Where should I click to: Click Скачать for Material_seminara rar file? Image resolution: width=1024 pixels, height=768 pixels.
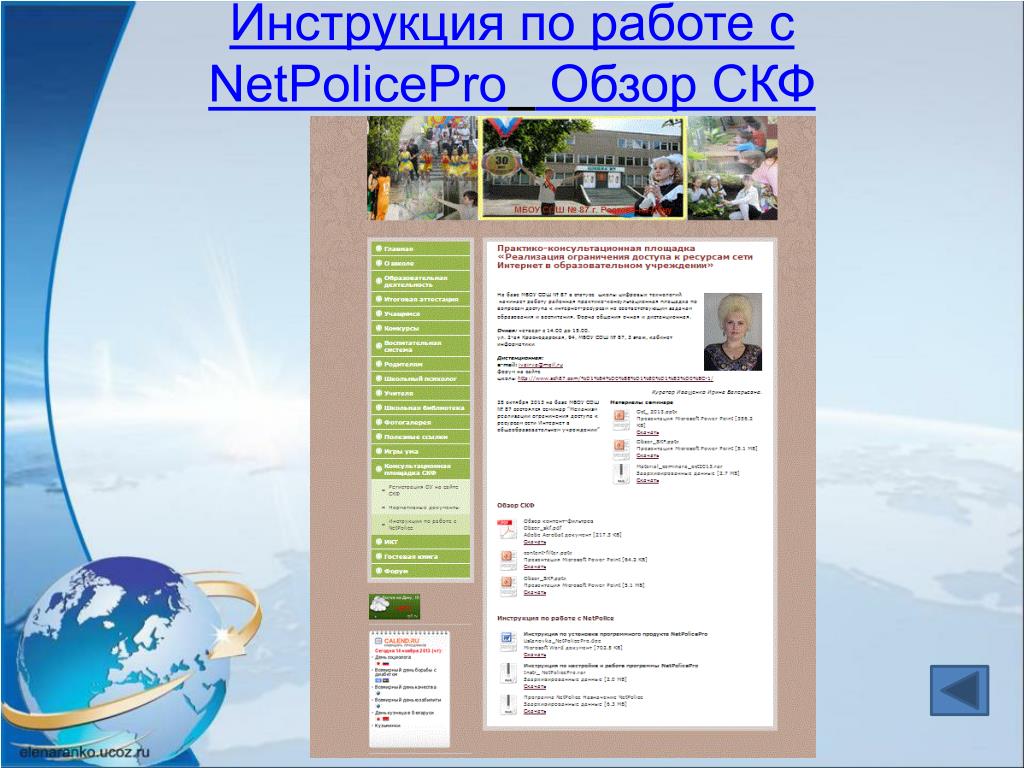647,481
